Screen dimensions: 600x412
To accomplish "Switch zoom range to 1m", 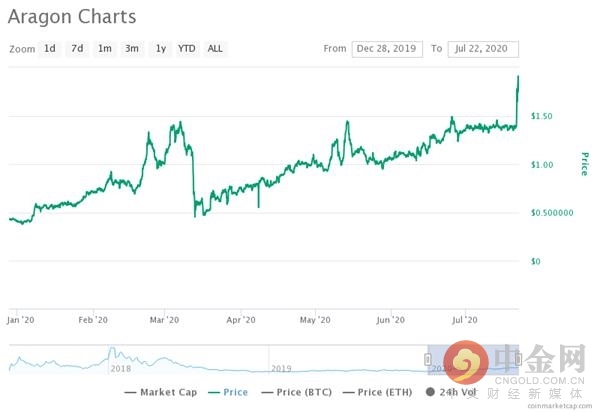I will 104,48.
